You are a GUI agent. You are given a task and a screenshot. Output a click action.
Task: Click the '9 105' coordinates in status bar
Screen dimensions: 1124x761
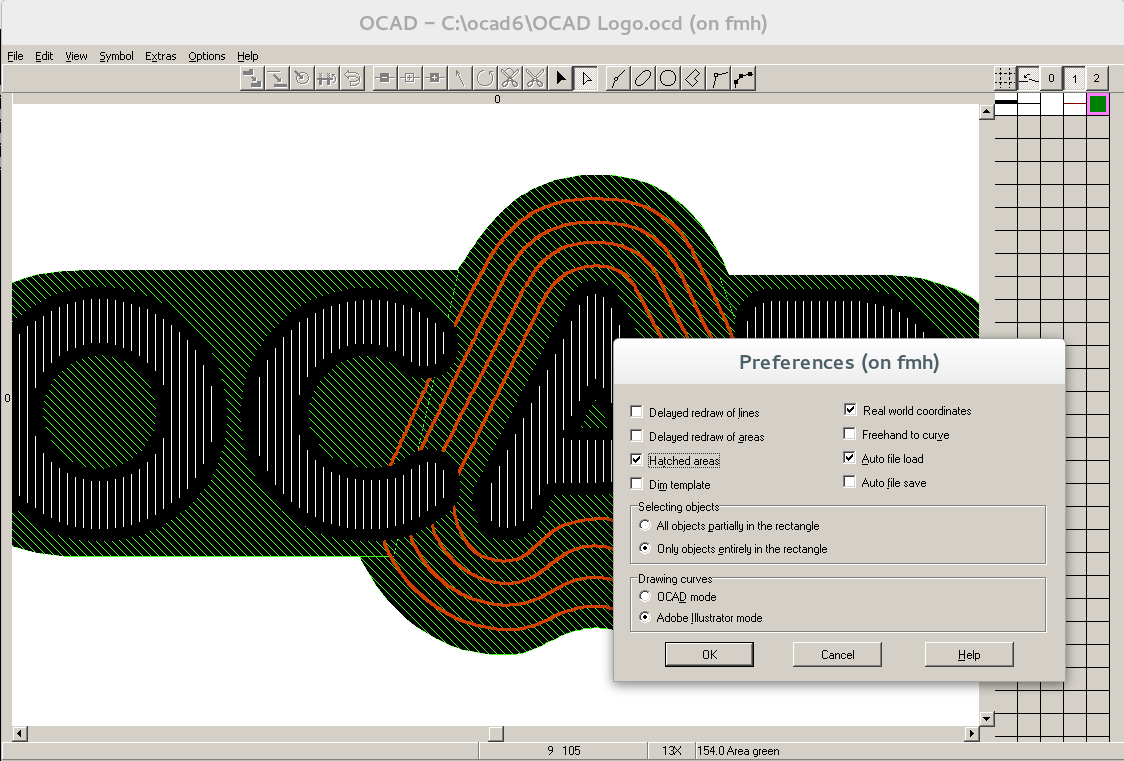click(x=563, y=750)
